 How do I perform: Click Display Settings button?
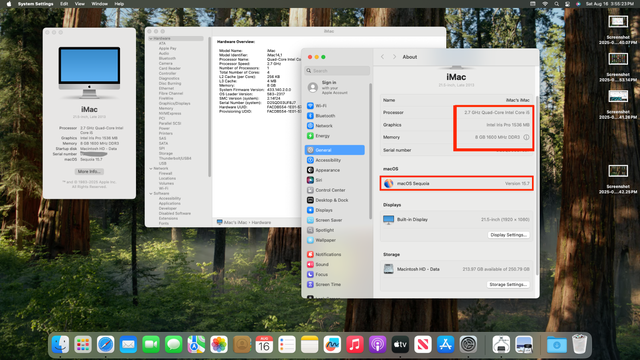coord(509,235)
